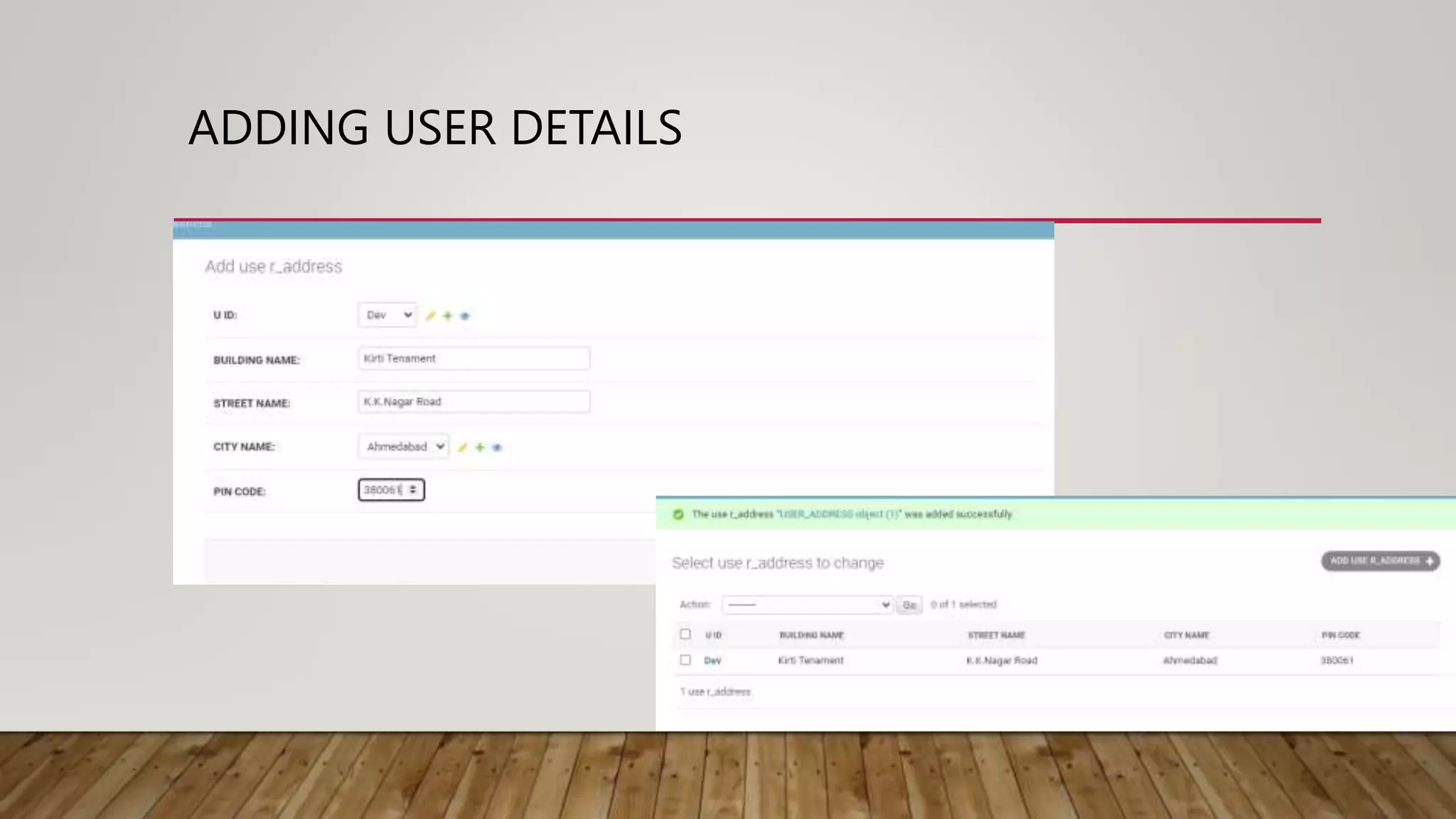1456x819 pixels.
Task: Open the City Name dropdown showing Ahmedabad
Action: tap(403, 446)
